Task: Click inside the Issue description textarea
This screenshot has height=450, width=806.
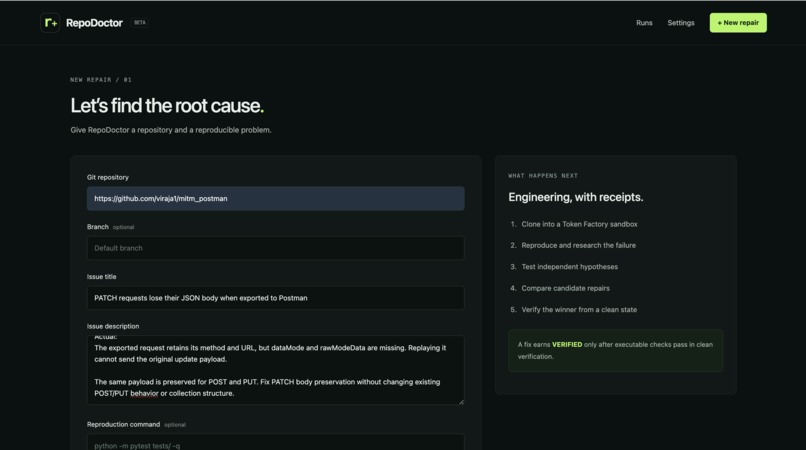Action: (x=276, y=370)
